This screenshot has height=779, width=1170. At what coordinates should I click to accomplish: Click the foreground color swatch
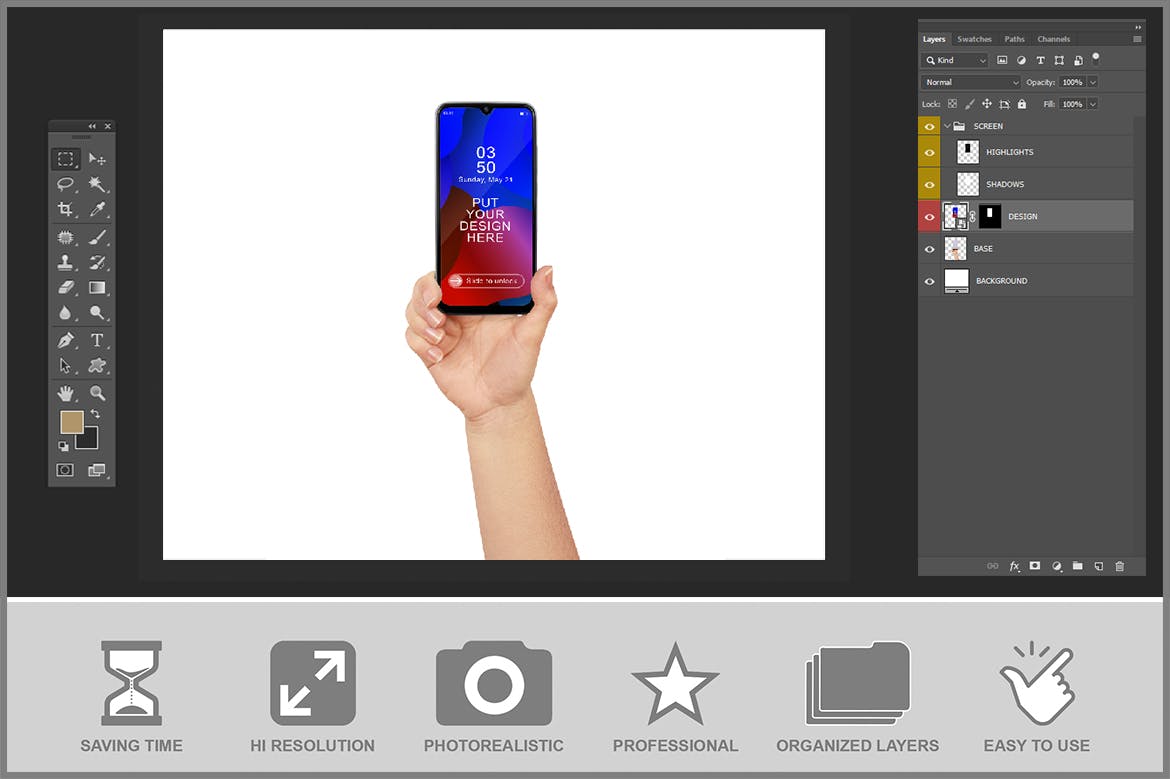click(72, 421)
